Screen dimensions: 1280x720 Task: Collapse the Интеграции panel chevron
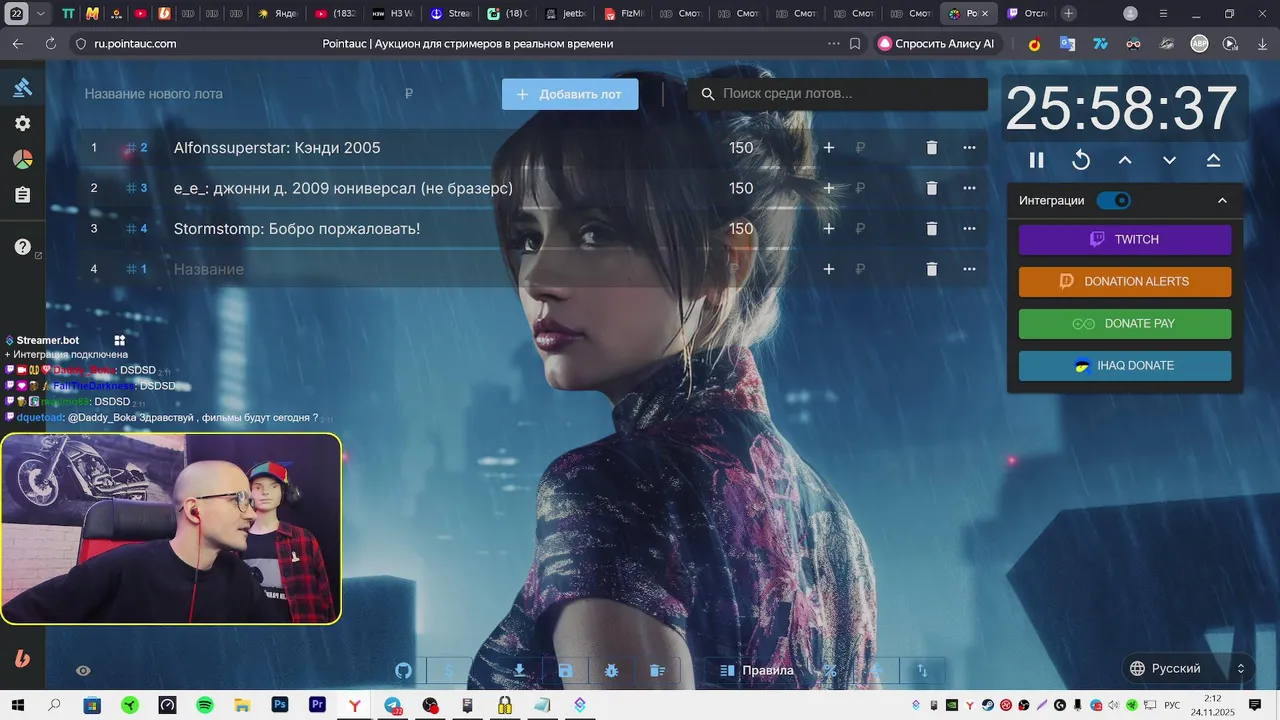[1222, 200]
